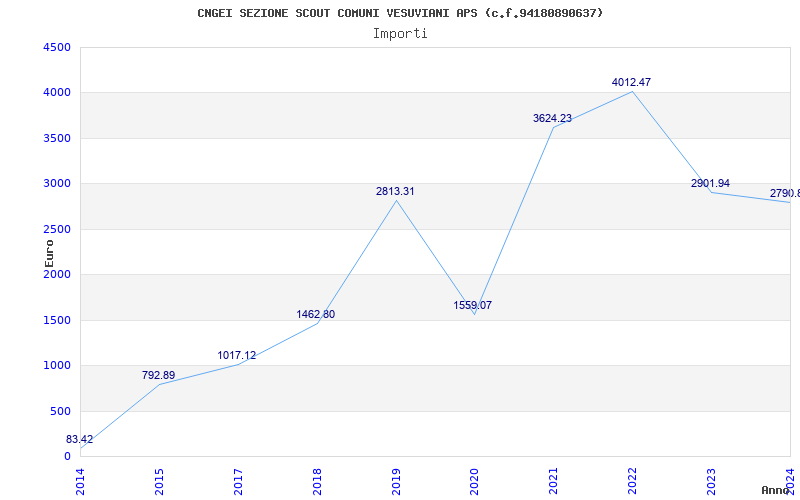
Task: Click the 1500 y-axis value
Action: coord(57,320)
